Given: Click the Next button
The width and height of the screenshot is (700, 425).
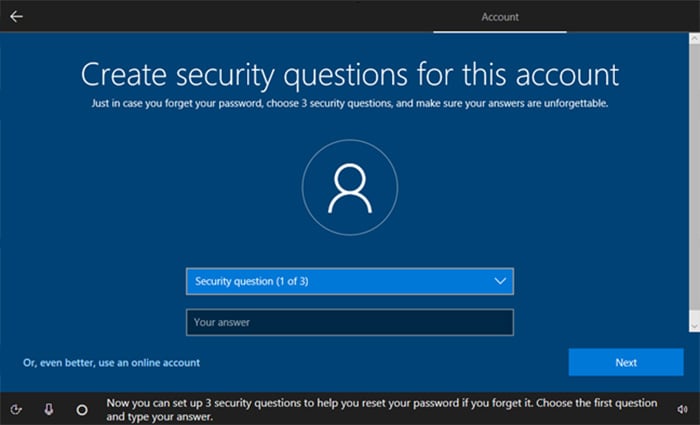Looking at the screenshot, I should click(626, 362).
